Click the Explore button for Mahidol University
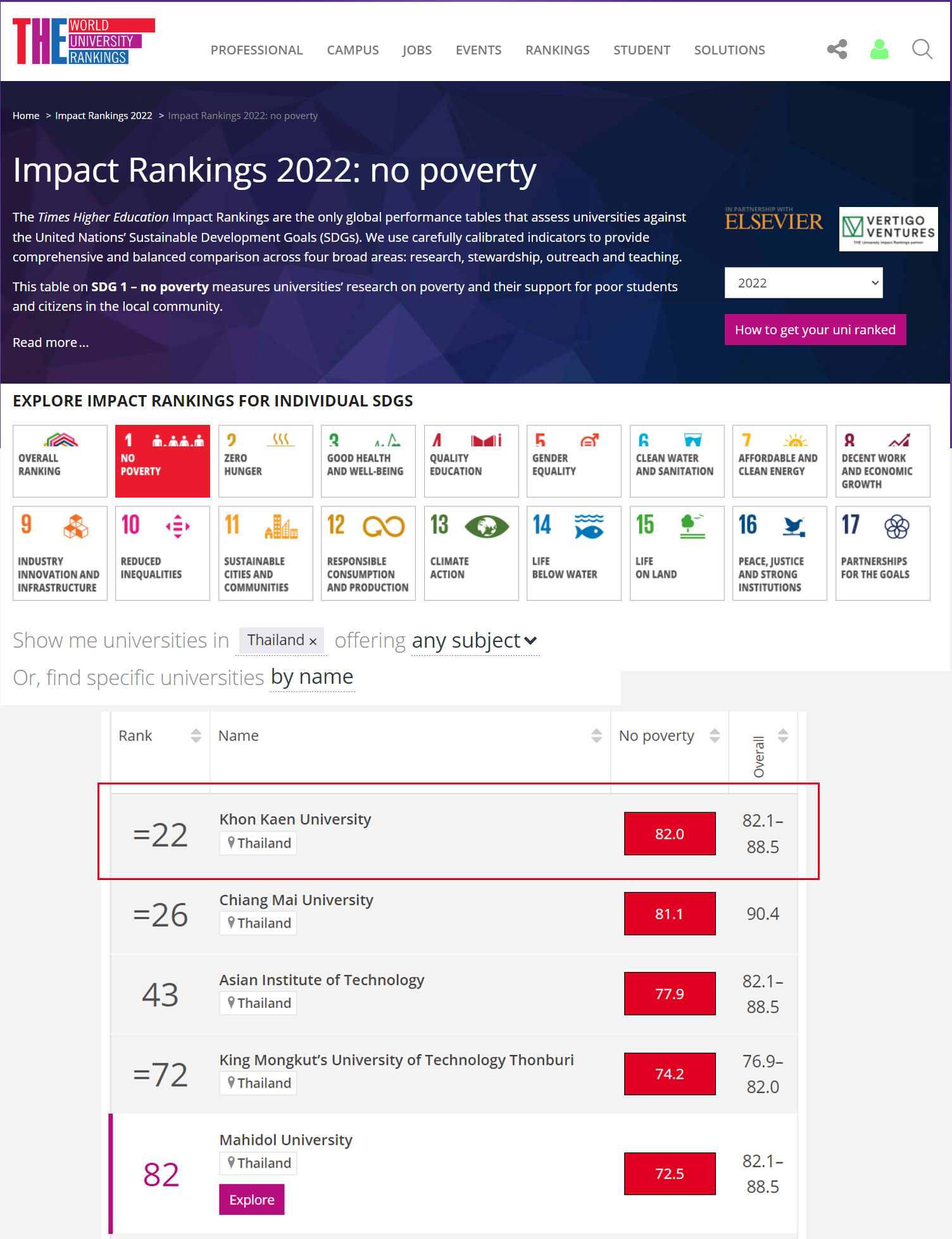The height and width of the screenshot is (1239, 952). tap(252, 1200)
